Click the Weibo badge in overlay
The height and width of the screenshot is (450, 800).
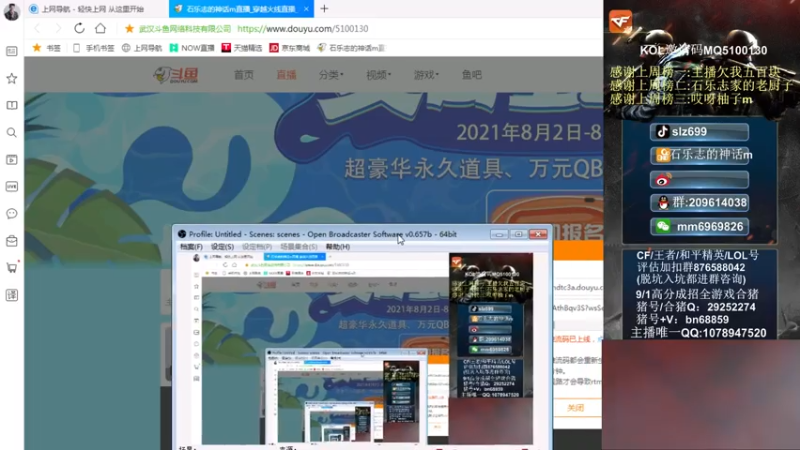tap(699, 180)
